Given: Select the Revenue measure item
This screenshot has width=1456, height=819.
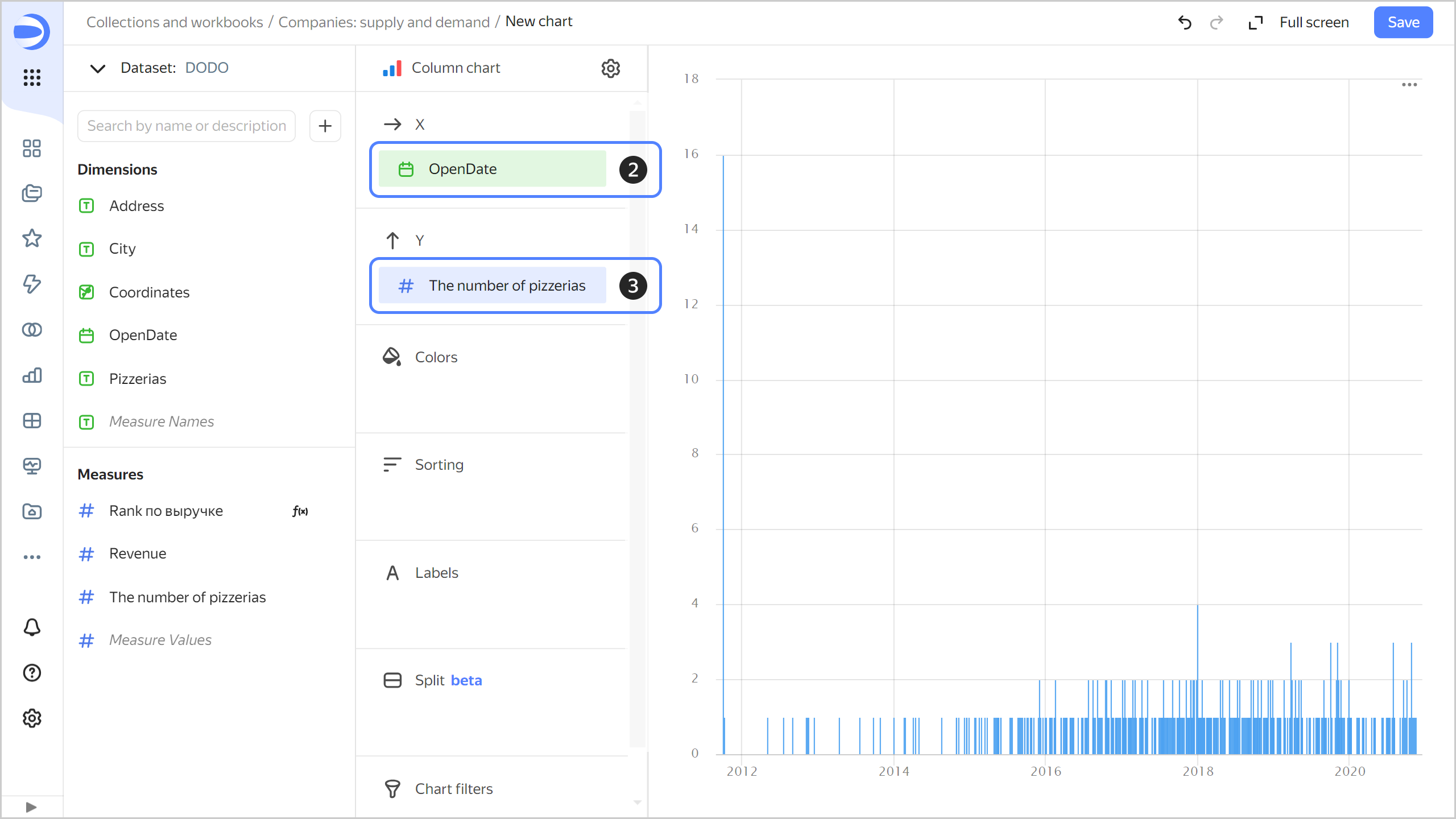Looking at the screenshot, I should pyautogui.click(x=138, y=553).
